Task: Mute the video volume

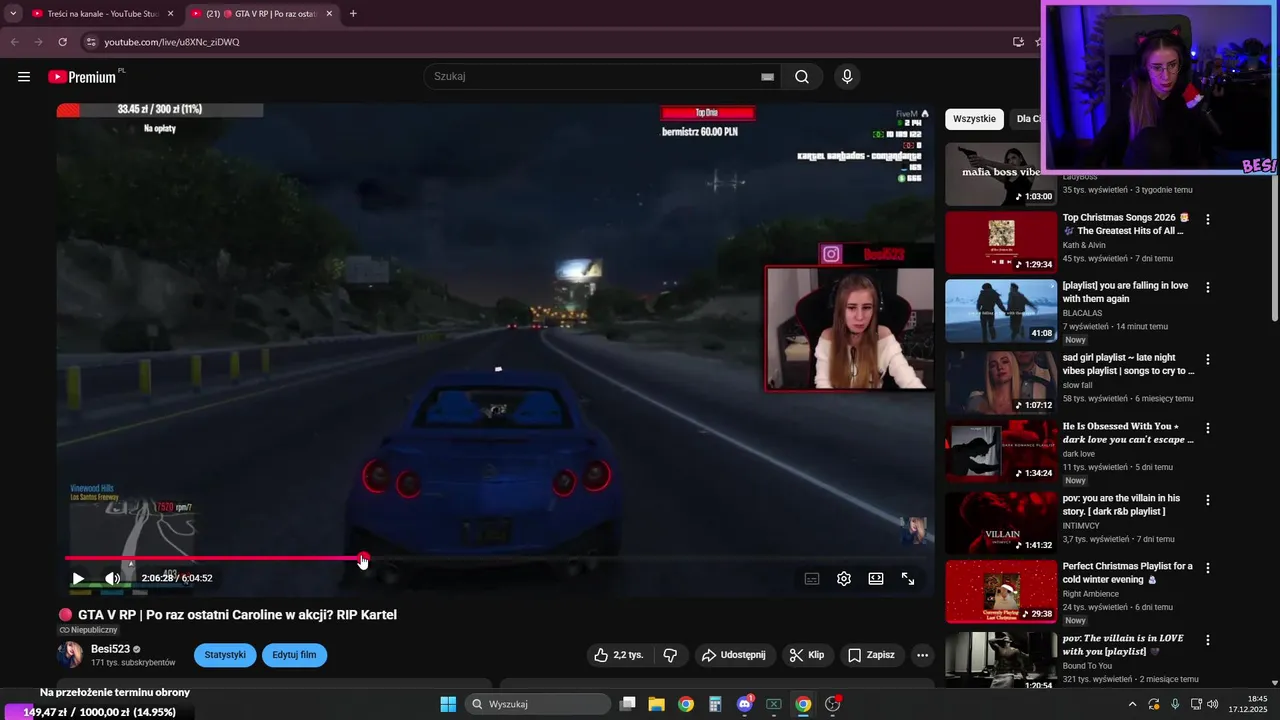Action: point(112,578)
